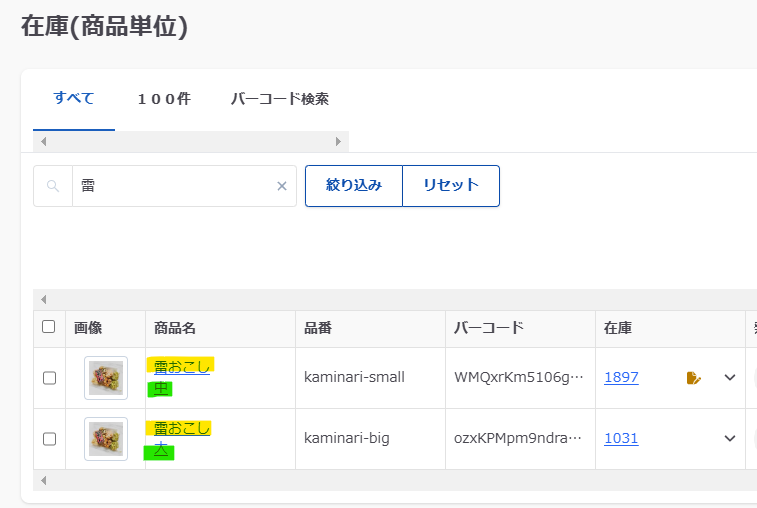
Task: Click the 絞り込み filter button
Action: pos(354,186)
